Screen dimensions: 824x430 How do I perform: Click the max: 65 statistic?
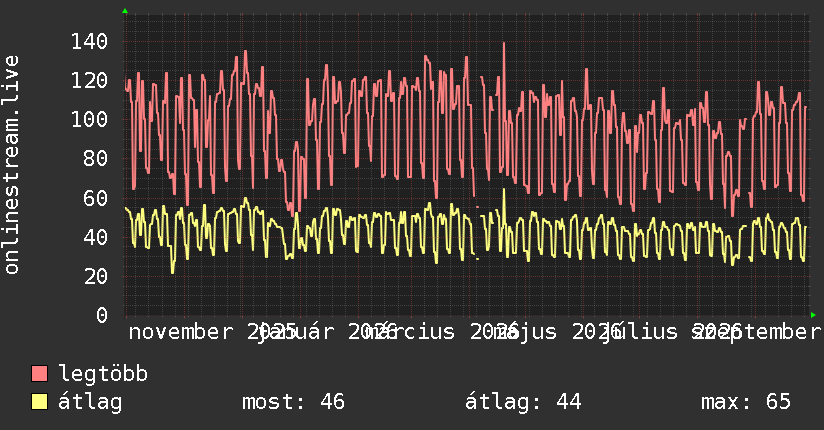coord(746,402)
